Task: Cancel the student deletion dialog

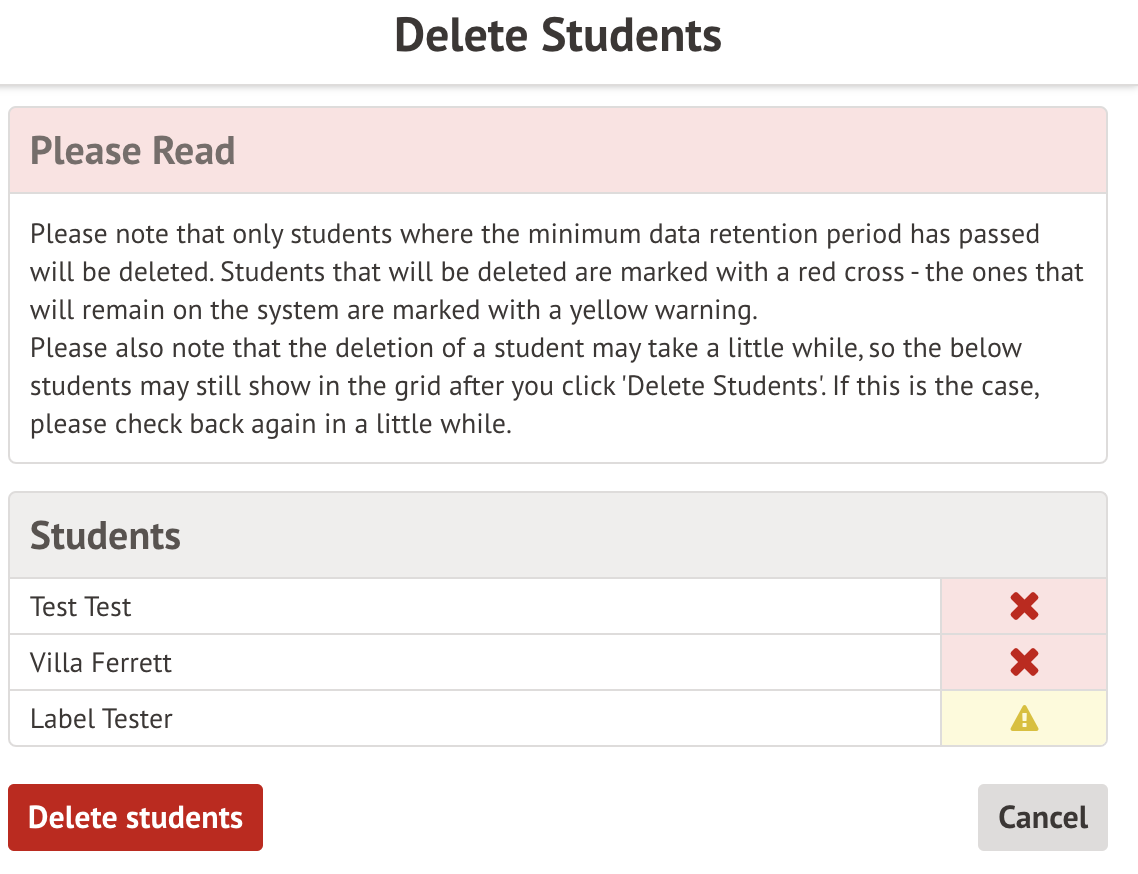Action: point(1042,817)
